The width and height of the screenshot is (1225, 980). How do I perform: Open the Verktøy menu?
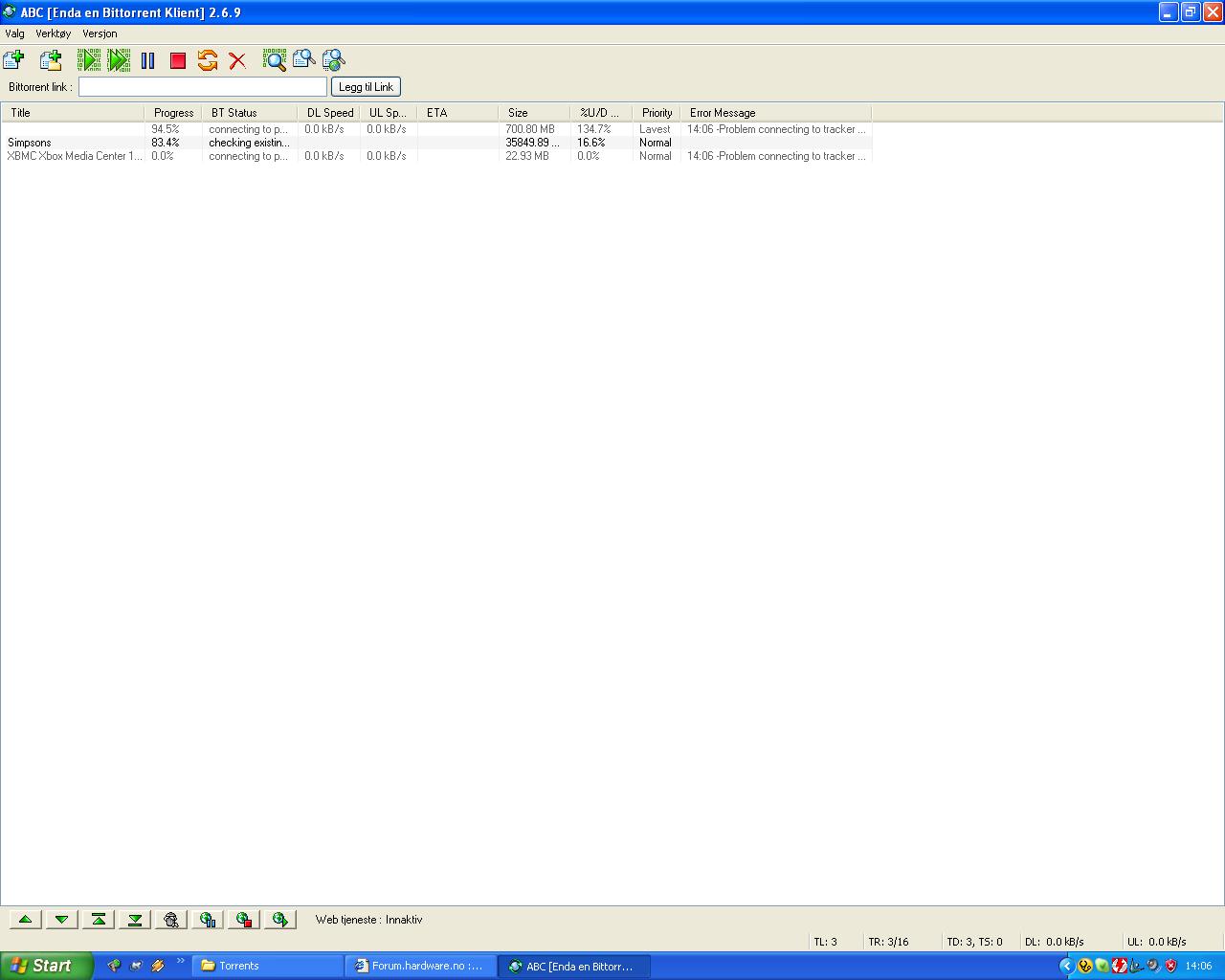point(54,33)
